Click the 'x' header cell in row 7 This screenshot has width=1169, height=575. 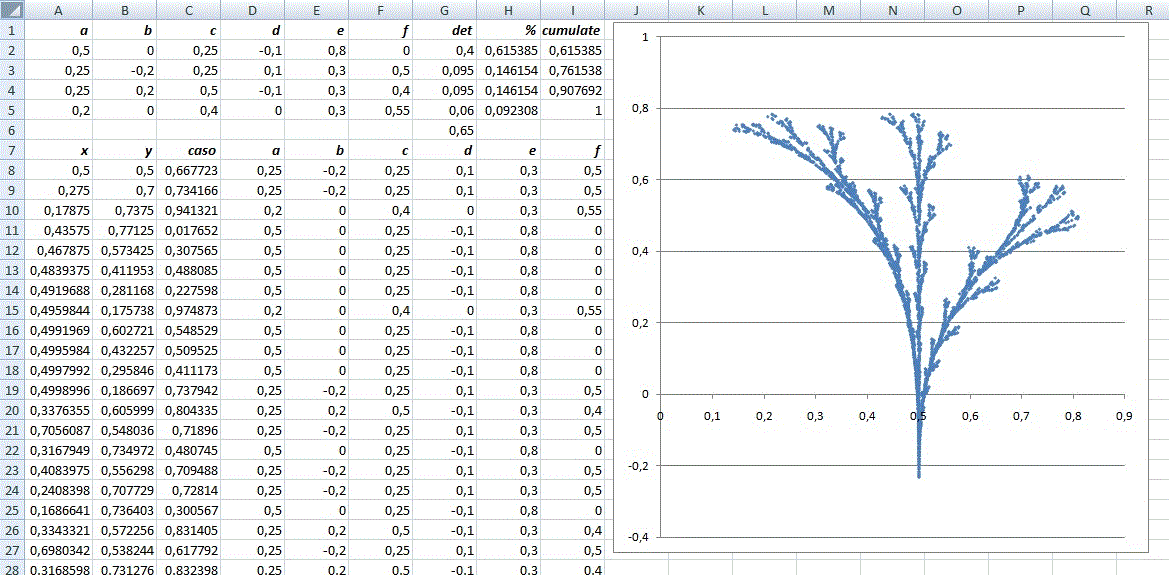(60, 151)
